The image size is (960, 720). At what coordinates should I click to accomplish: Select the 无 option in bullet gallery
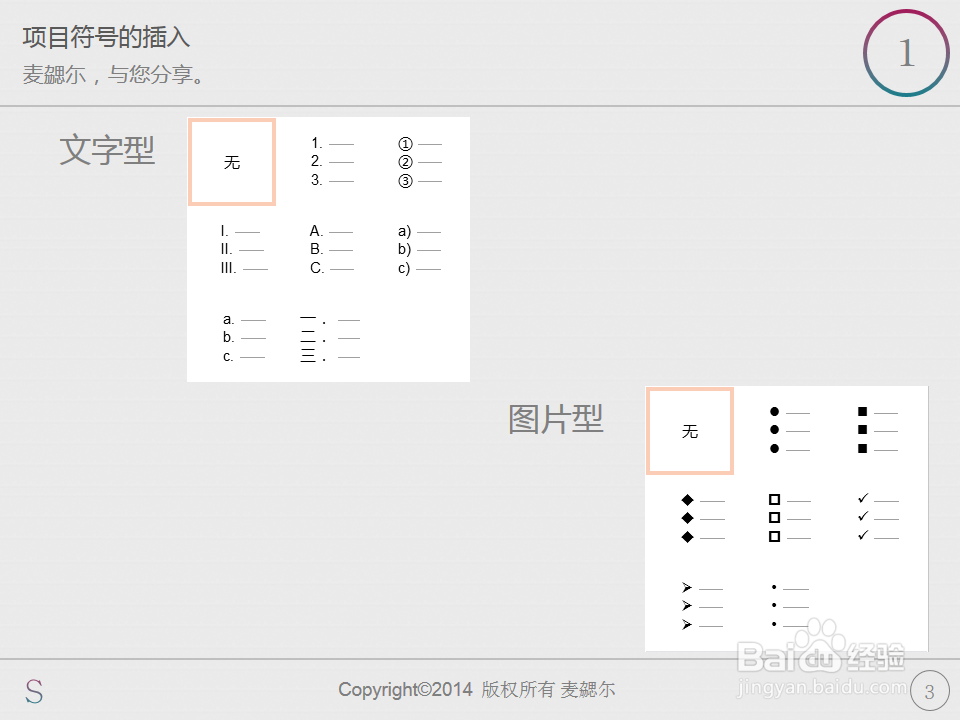click(x=690, y=431)
